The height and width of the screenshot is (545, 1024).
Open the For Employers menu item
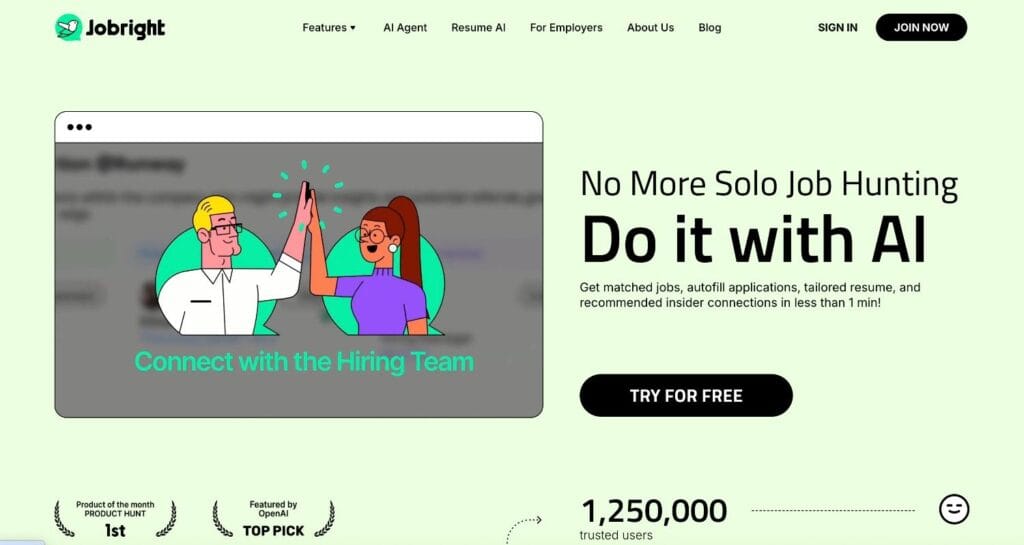coord(566,27)
